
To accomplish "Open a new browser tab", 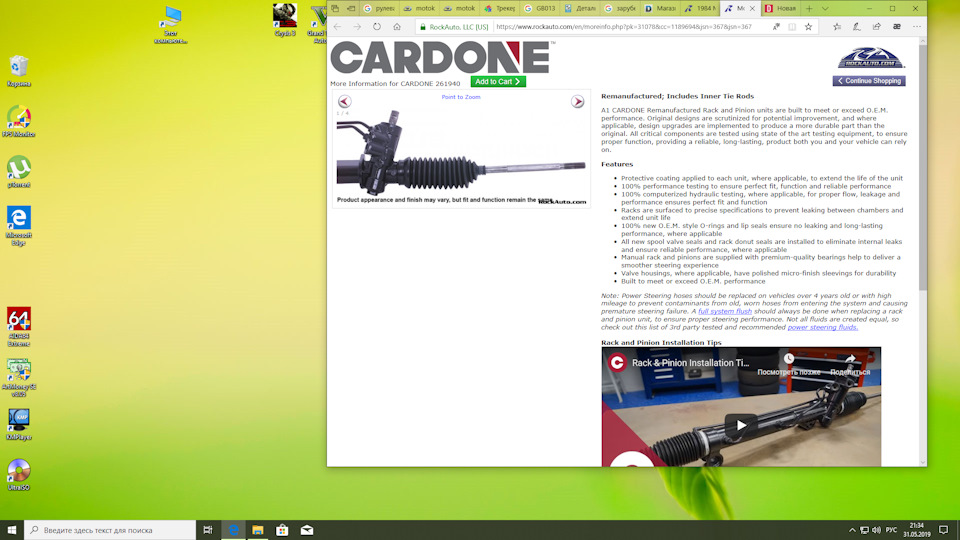I will coord(809,9).
